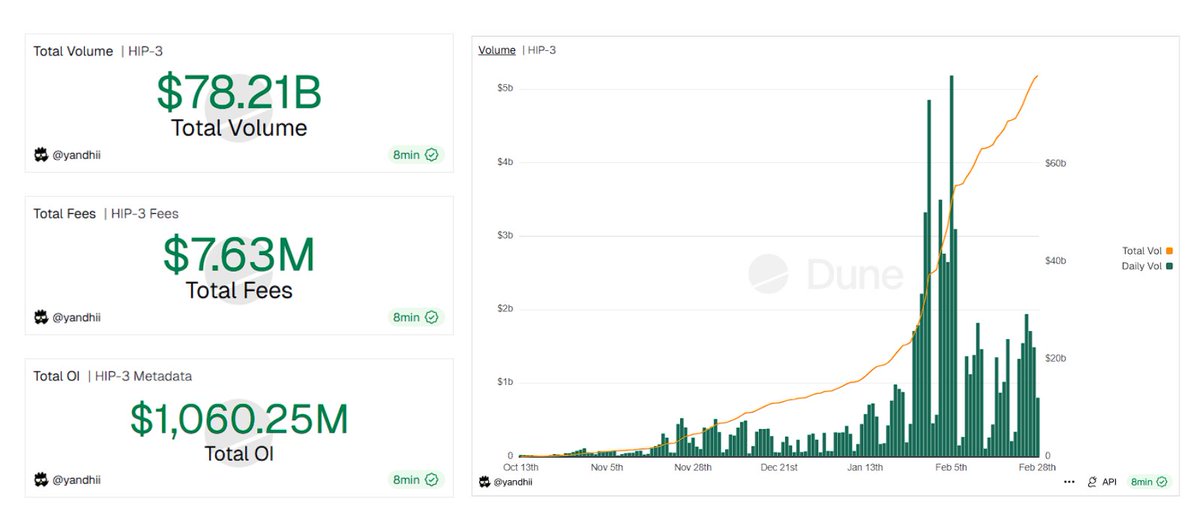Open the Total OI card title
The width and height of the screenshot is (1200, 526).
click(x=56, y=376)
